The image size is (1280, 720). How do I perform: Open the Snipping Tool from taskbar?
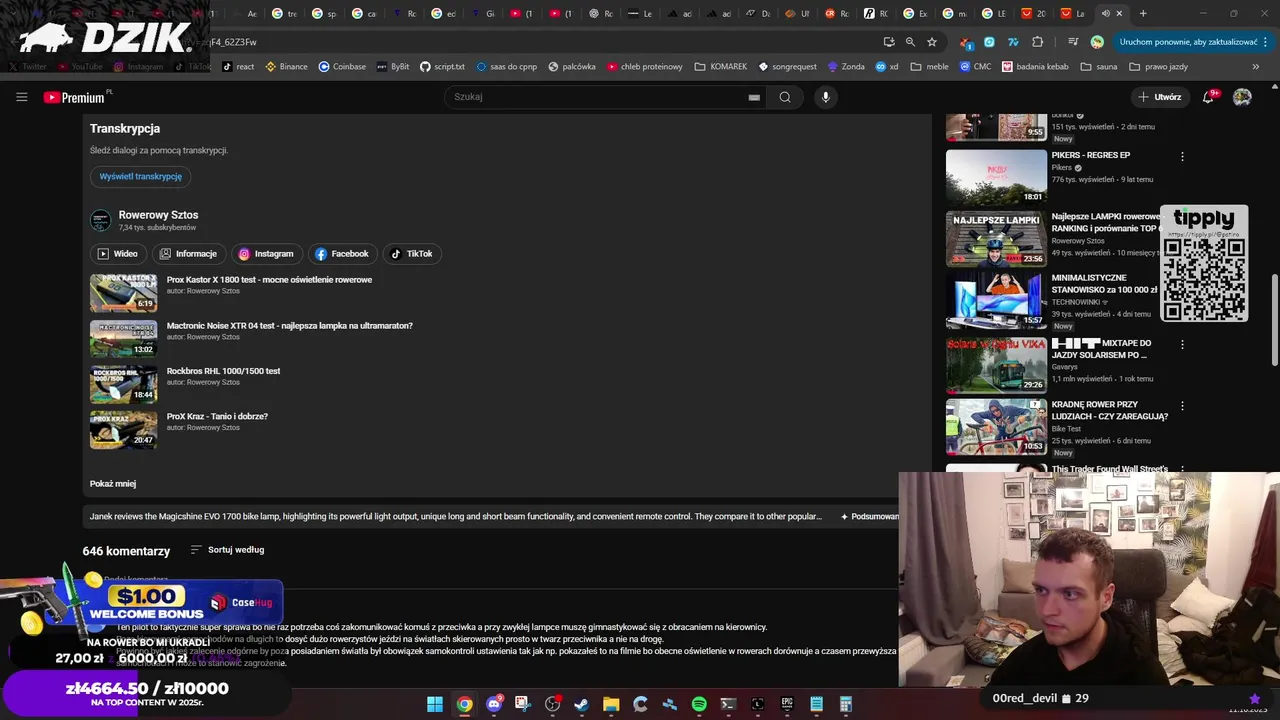523,704
